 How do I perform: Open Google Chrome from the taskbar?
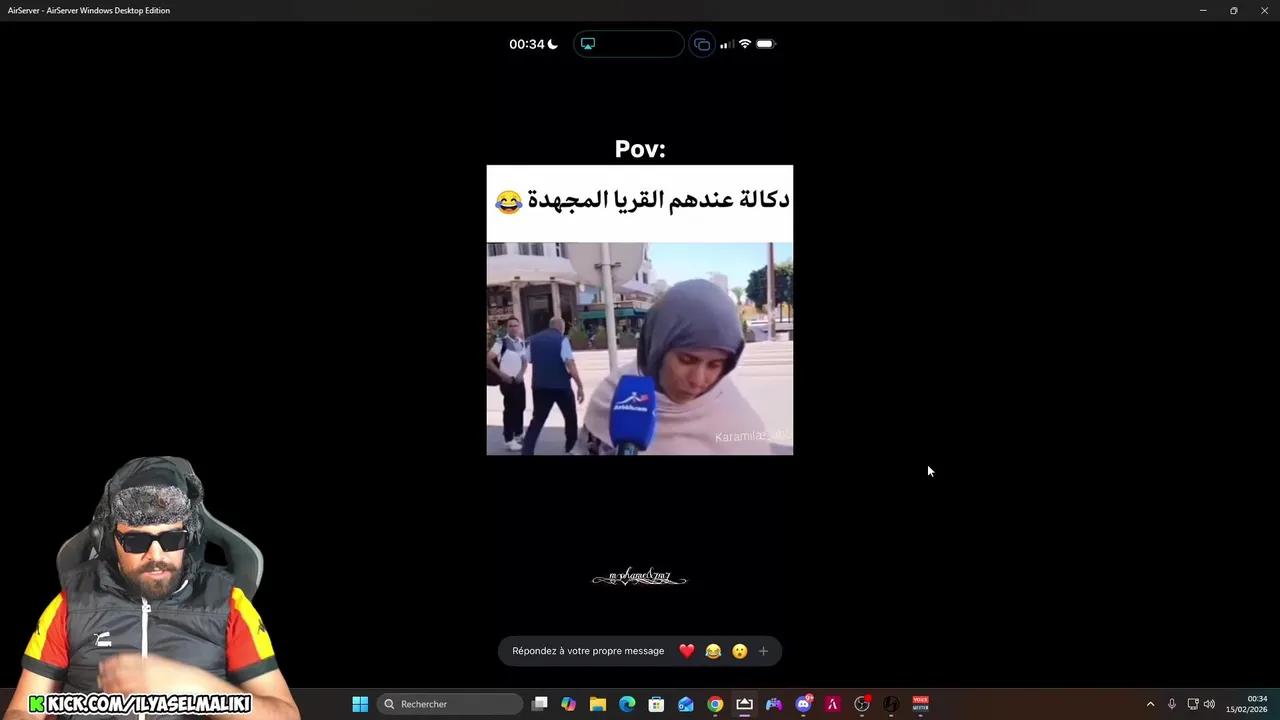pyautogui.click(x=715, y=704)
